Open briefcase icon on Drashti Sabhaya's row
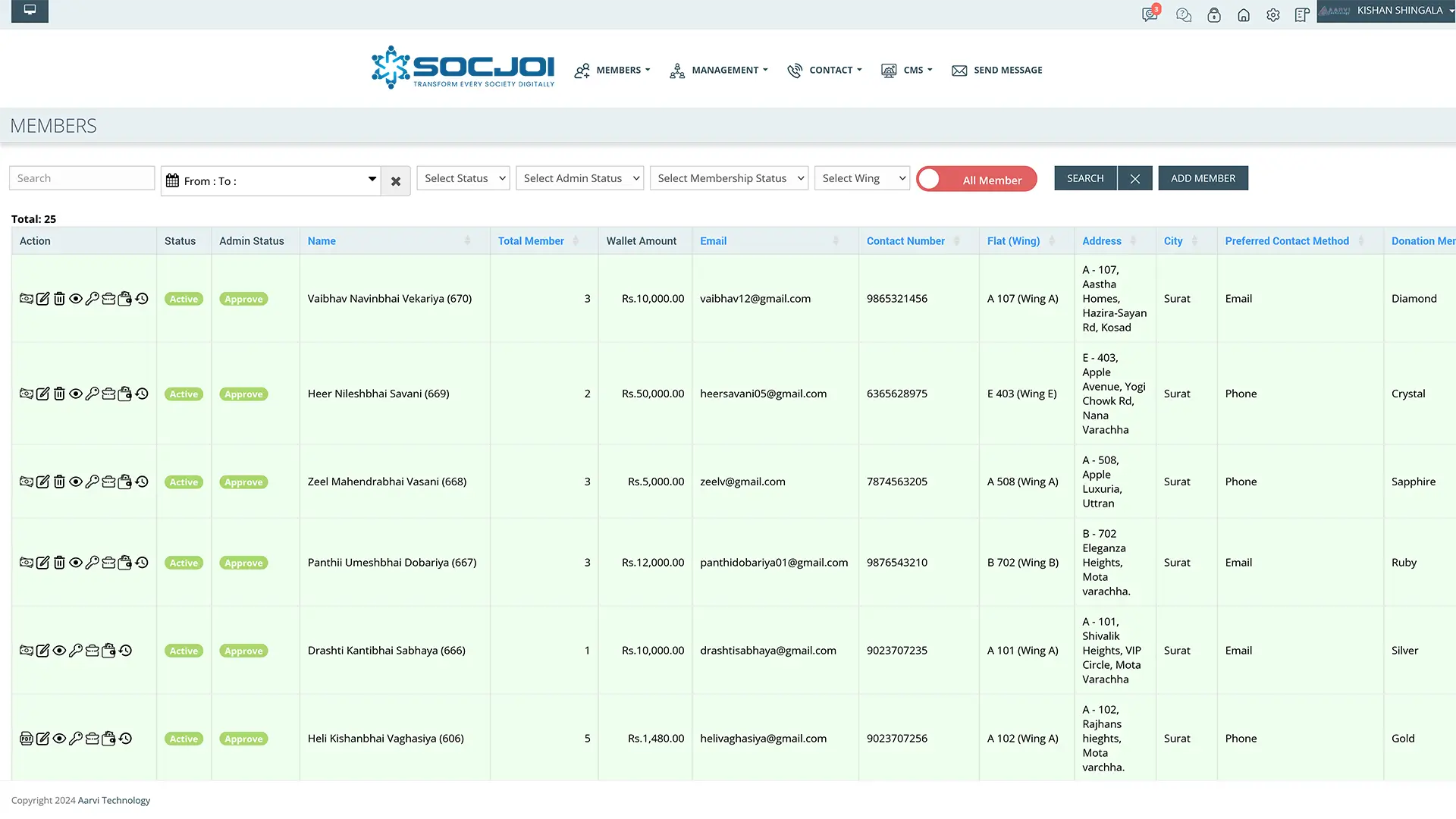1456x819 pixels. 92,650
